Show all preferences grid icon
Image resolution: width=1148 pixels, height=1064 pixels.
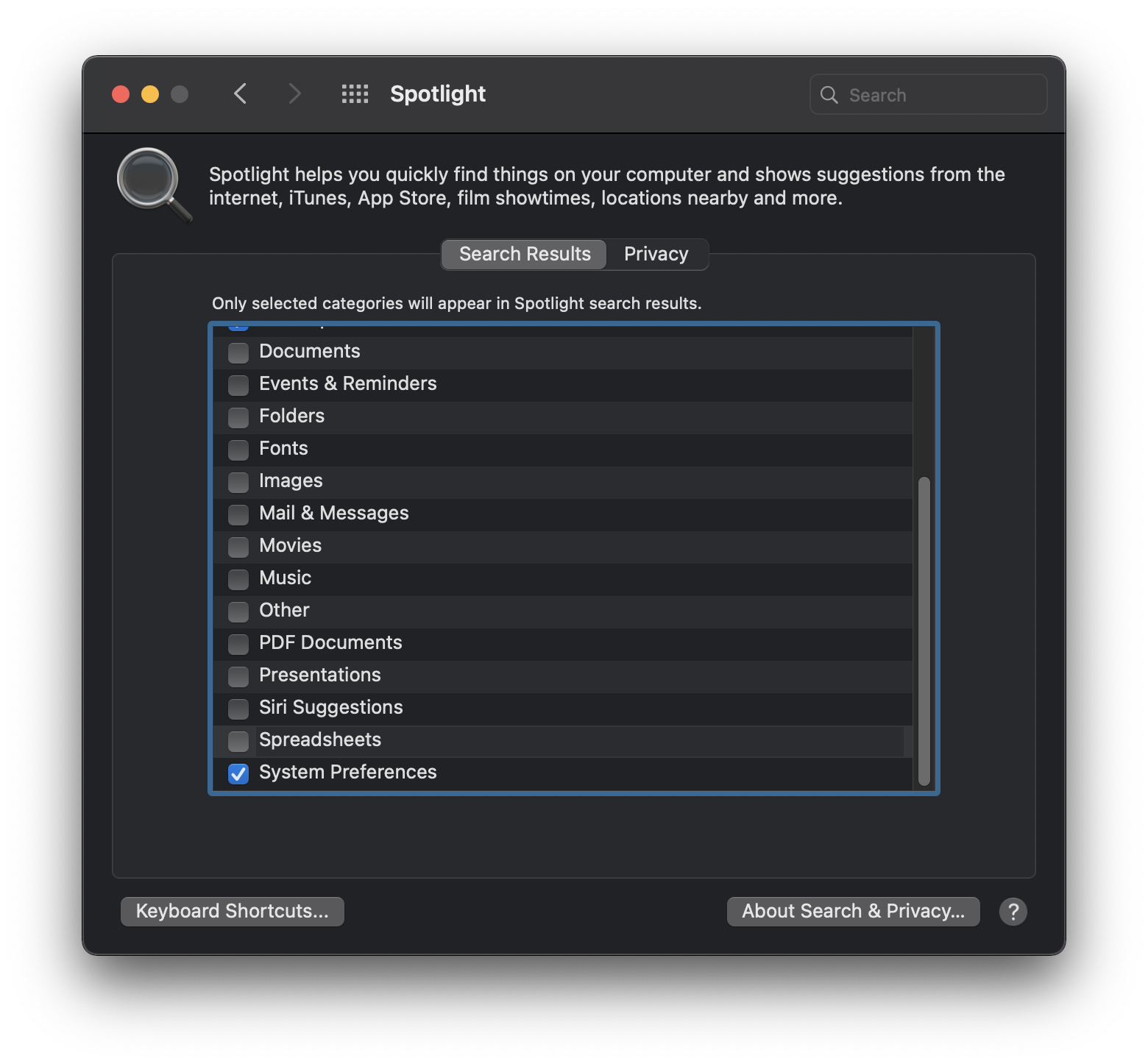355,94
